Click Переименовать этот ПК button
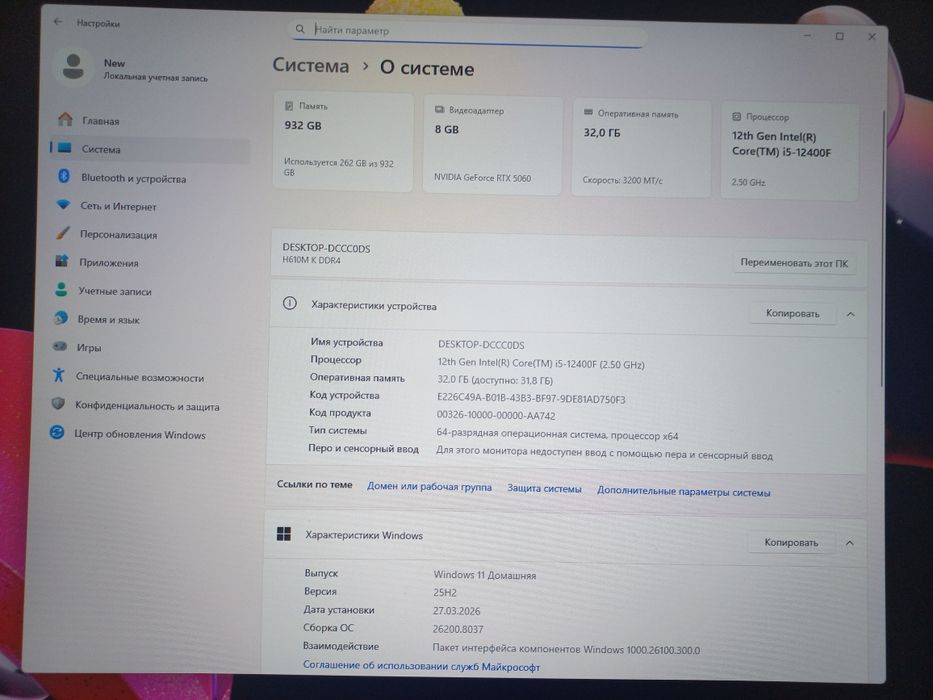 tap(794, 262)
